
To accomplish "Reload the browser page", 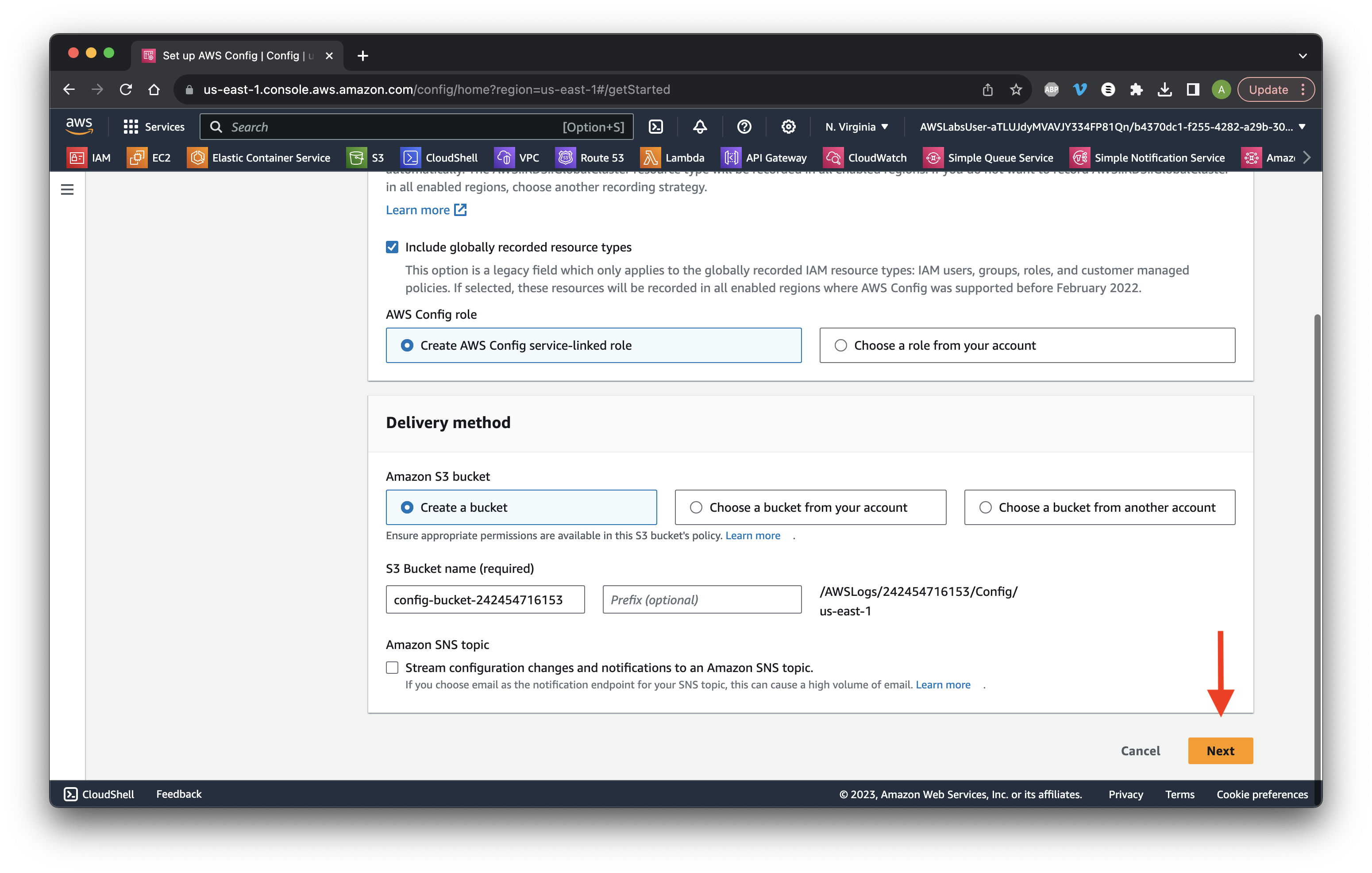I will [126, 89].
